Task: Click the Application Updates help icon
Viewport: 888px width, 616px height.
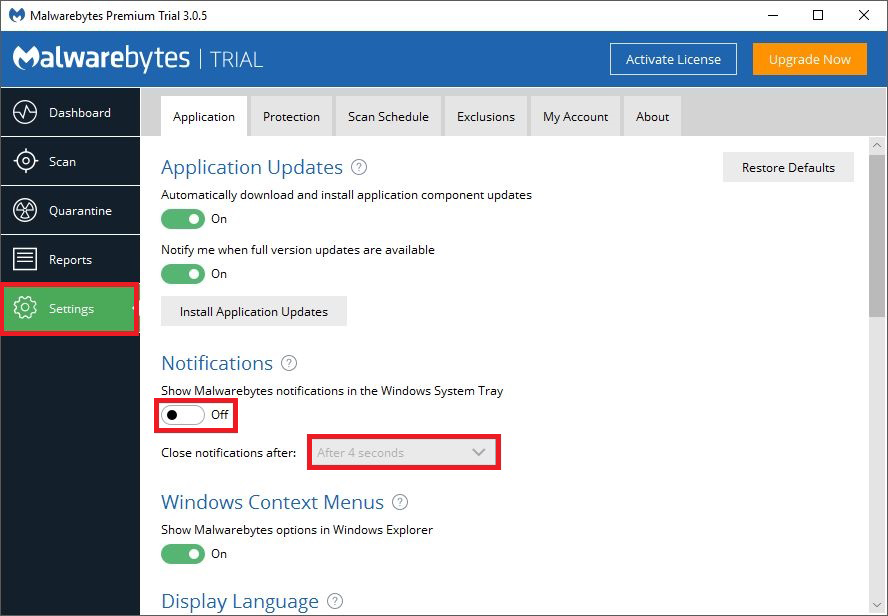Action: (x=359, y=168)
